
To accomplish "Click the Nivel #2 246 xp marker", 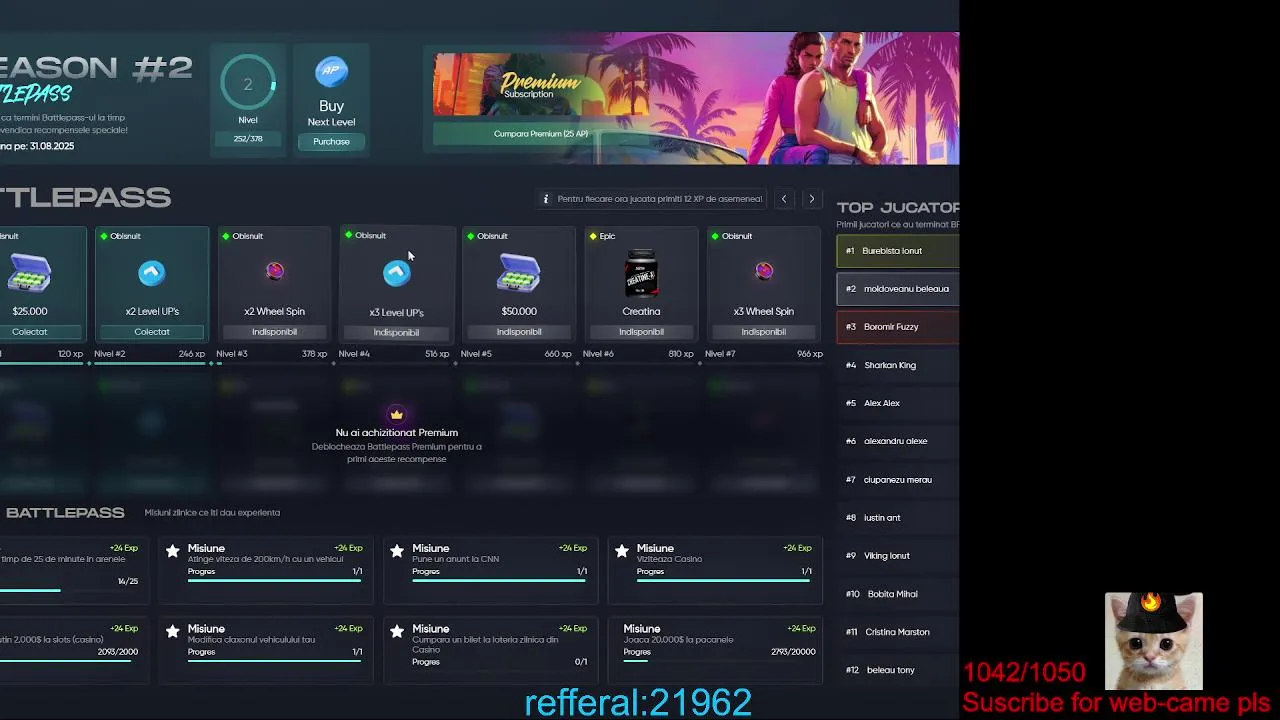I will [x=150, y=354].
